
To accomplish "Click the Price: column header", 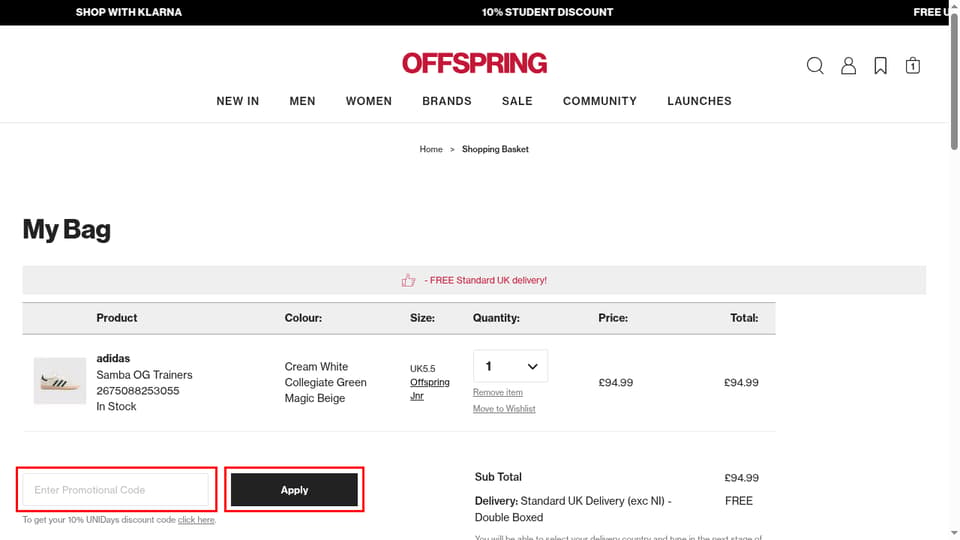I will [x=613, y=318].
